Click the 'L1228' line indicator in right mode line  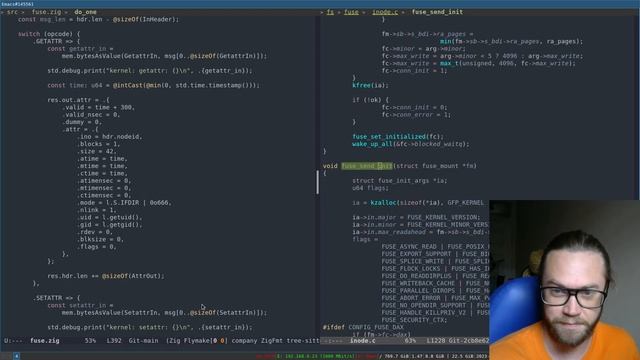click(436, 340)
